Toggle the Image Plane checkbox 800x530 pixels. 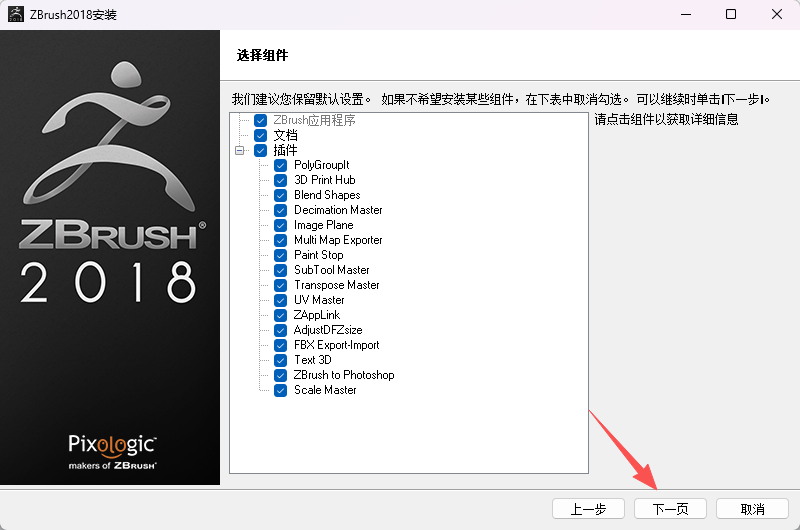281,225
